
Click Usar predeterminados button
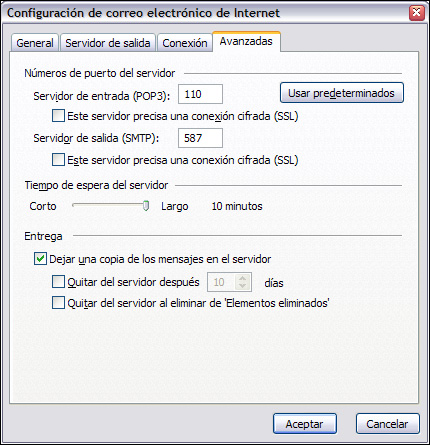pos(342,93)
